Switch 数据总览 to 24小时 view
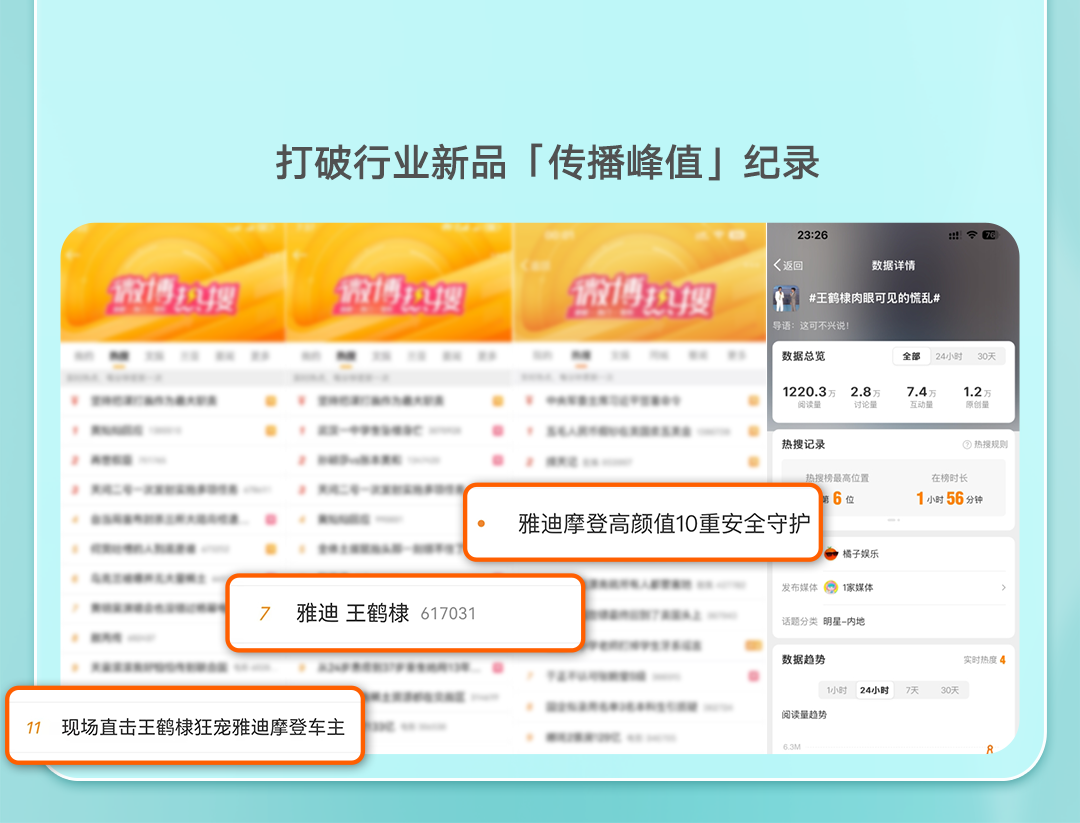 [949, 356]
